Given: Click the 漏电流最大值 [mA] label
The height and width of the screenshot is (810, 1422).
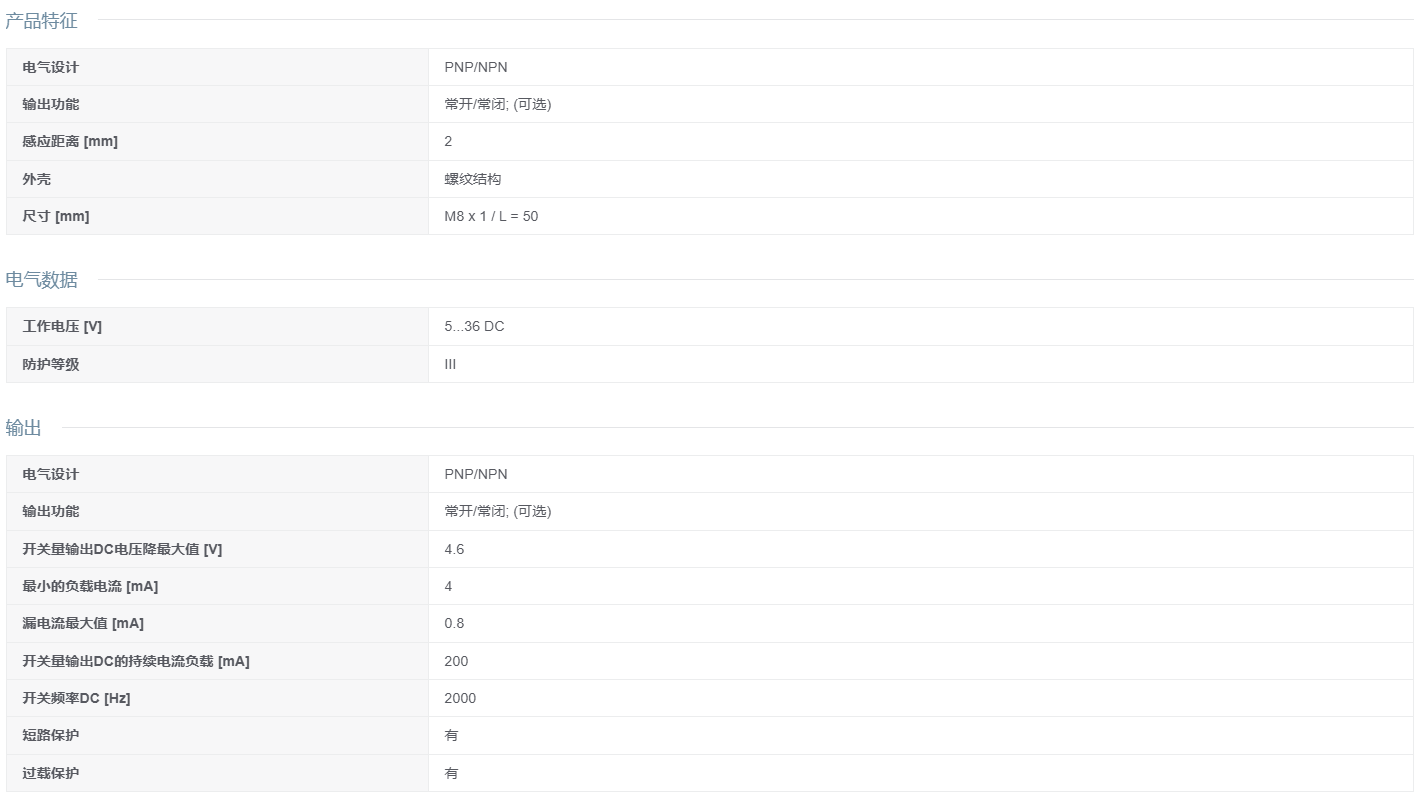Looking at the screenshot, I should [x=83, y=623].
